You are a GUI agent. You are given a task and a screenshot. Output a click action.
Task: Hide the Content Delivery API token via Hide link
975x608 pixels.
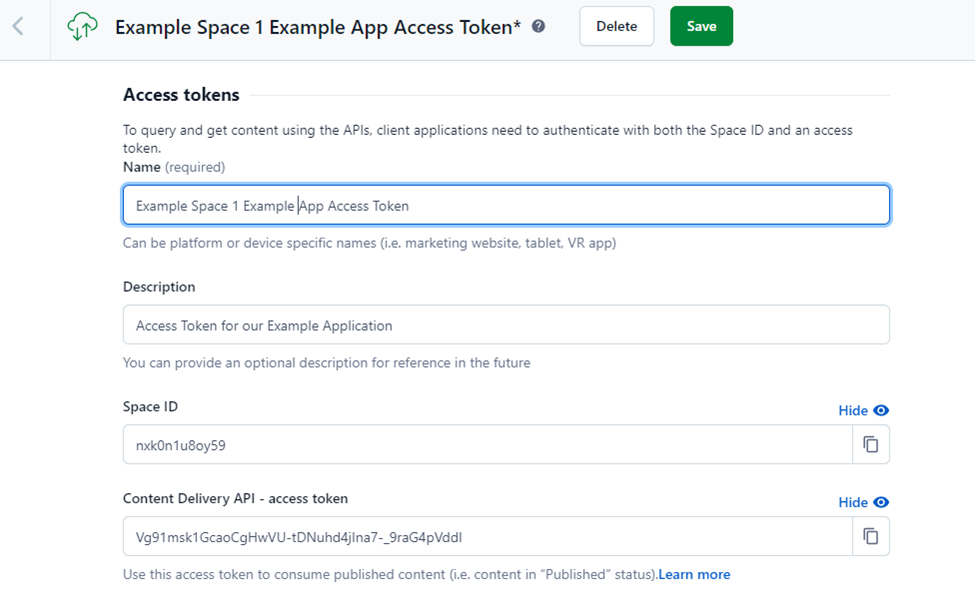click(x=853, y=503)
